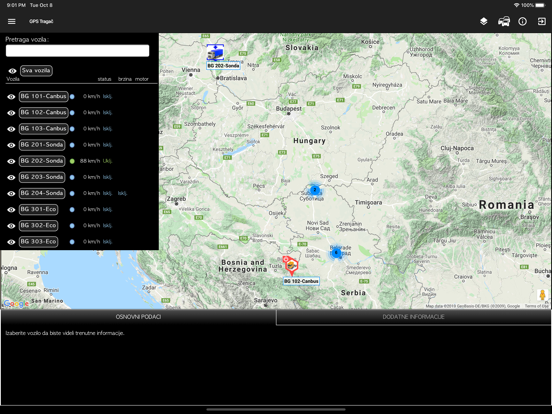Select vehicle BG 102-Canbus button
This screenshot has height=414, width=552.
click(44, 112)
